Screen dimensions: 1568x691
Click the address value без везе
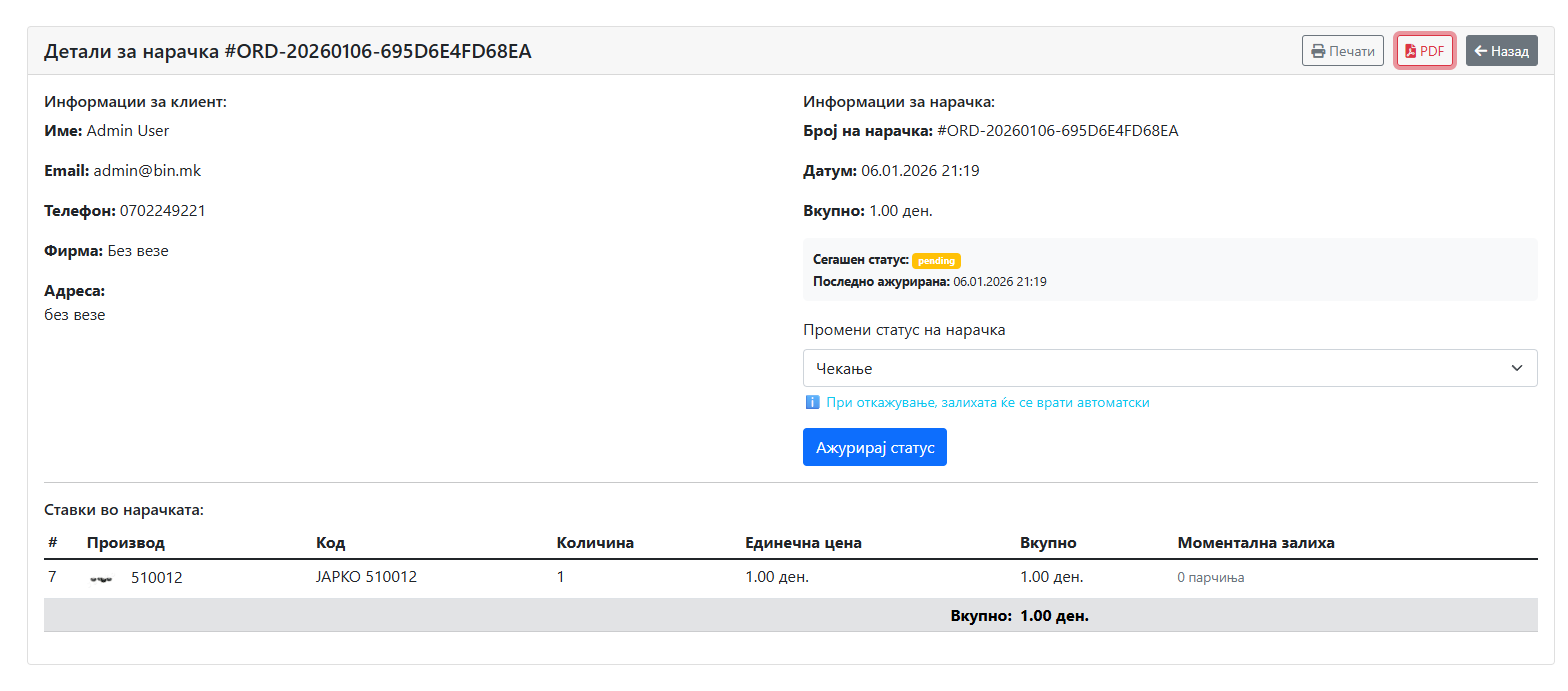point(75,315)
